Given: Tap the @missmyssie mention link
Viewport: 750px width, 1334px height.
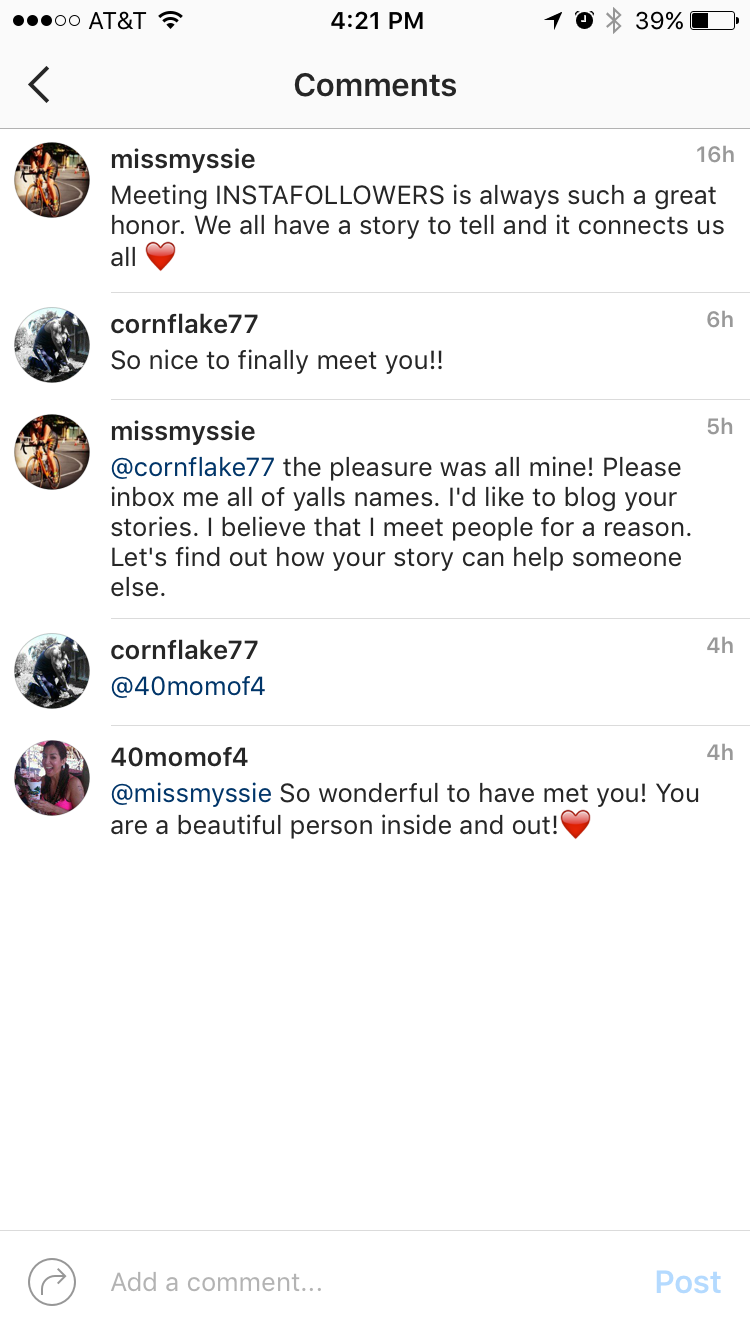Looking at the screenshot, I should click(x=191, y=793).
